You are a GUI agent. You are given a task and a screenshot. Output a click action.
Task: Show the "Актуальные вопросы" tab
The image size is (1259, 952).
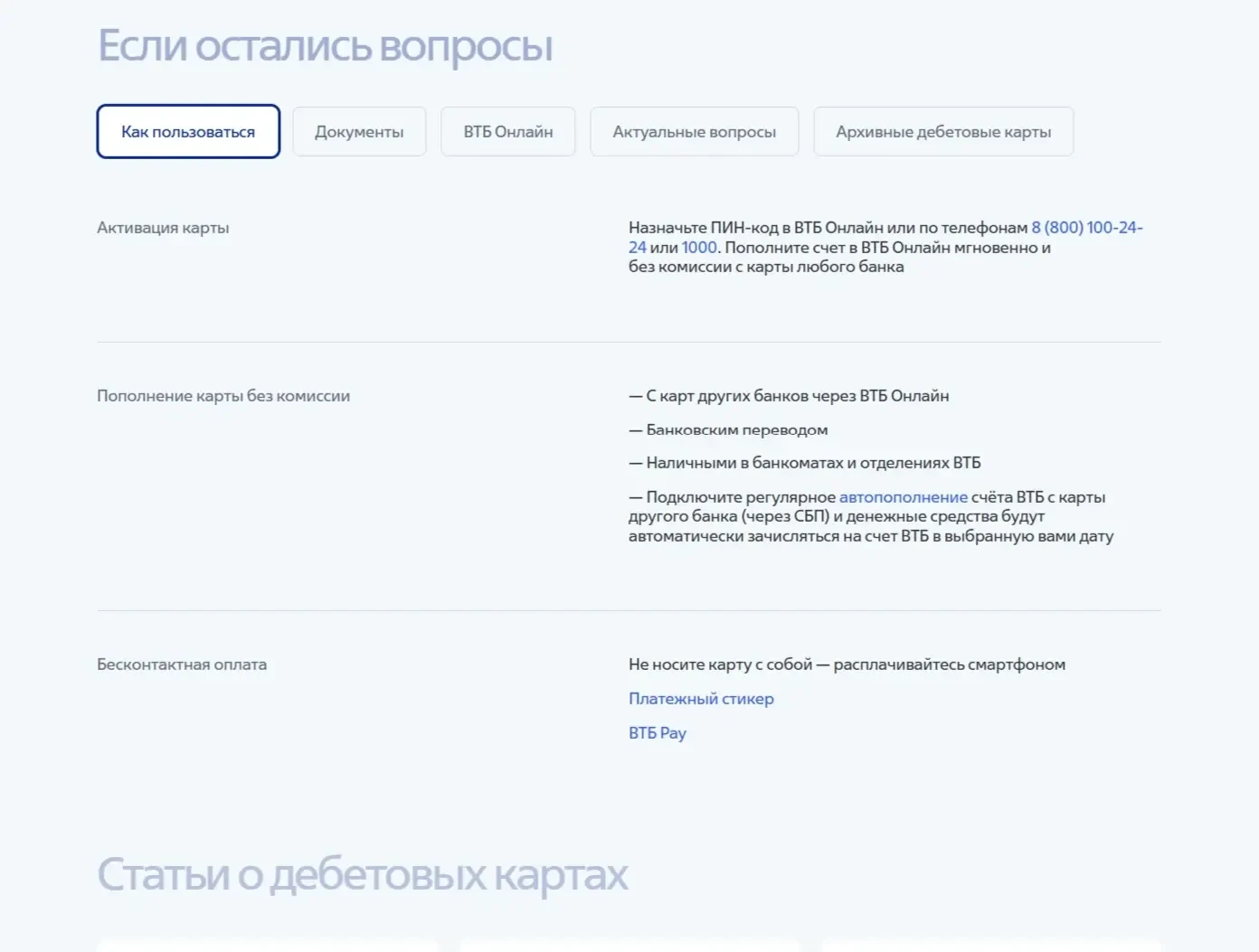point(695,132)
